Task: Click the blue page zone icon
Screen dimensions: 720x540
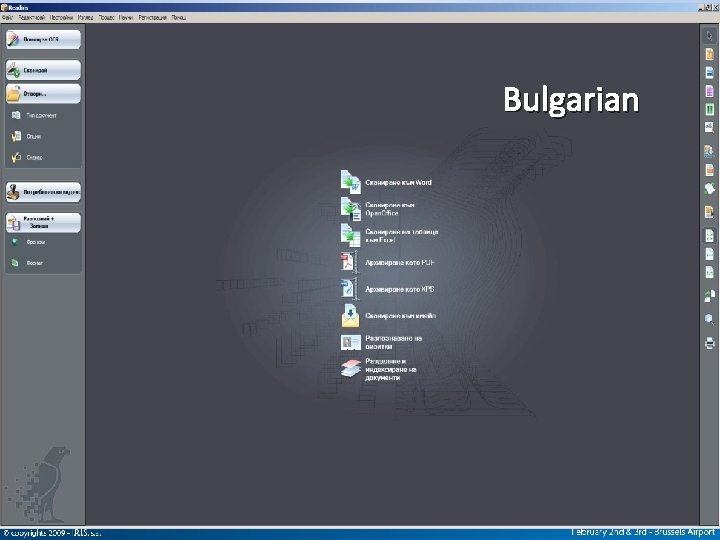Action: [x=709, y=73]
